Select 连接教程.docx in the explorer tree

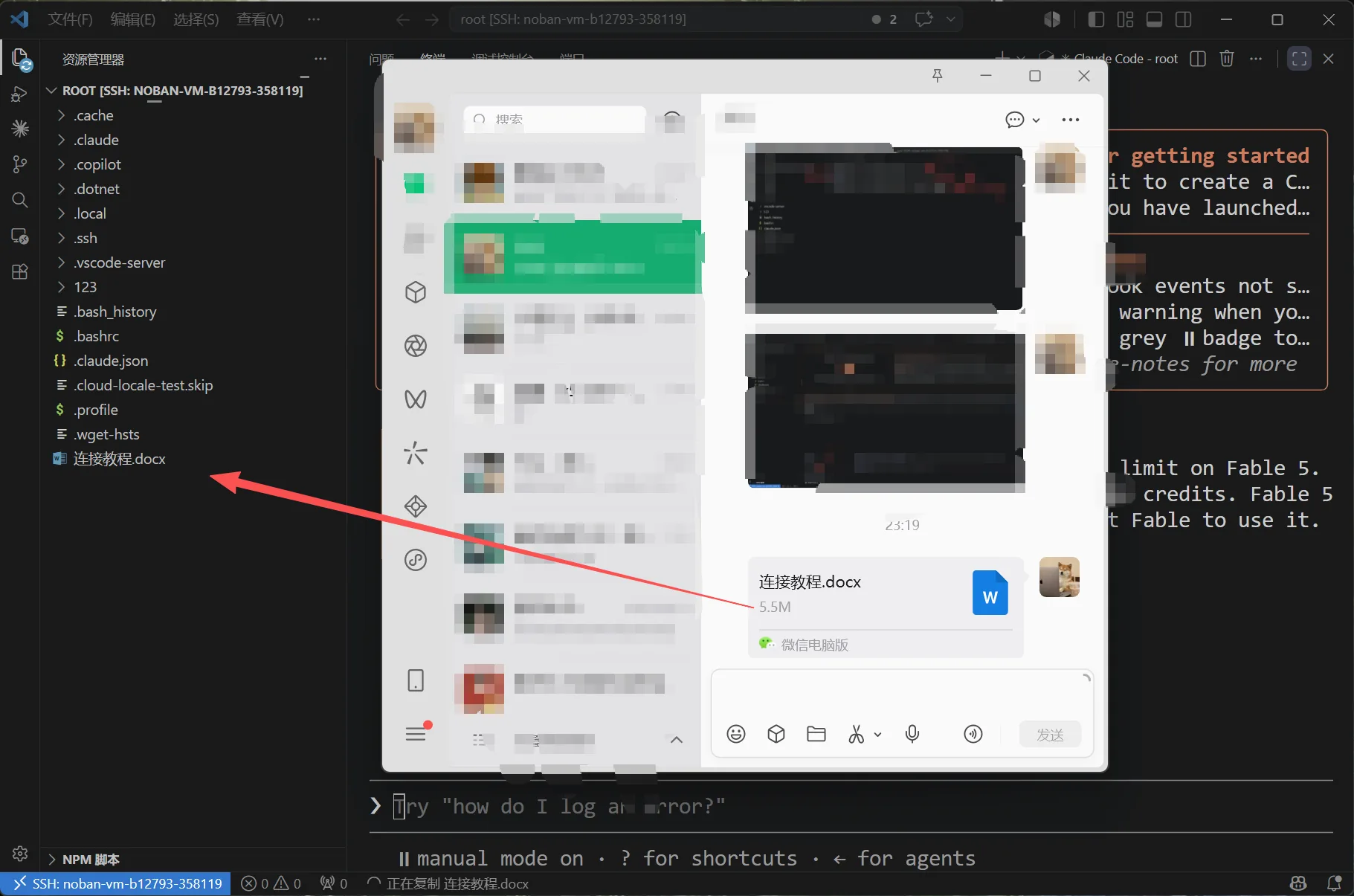coord(119,459)
